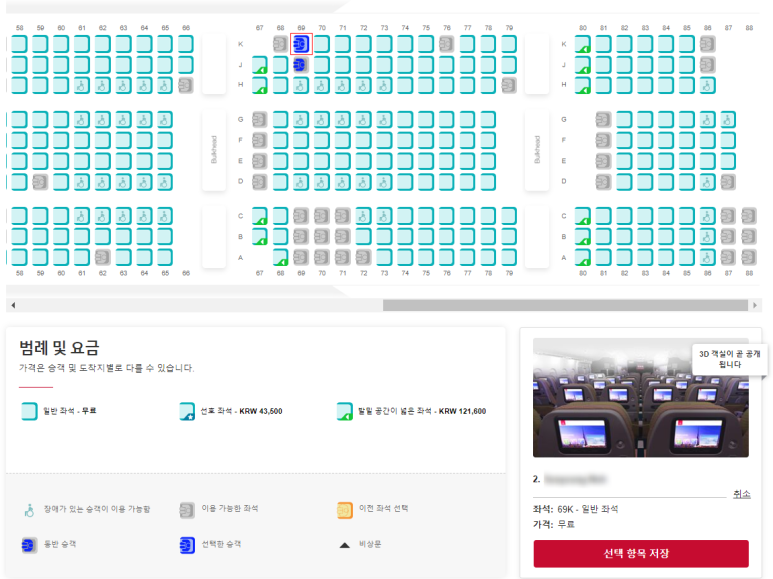The image size is (773, 579).
Task: Click the horizontal scrollbar thumb
Action: [565, 305]
